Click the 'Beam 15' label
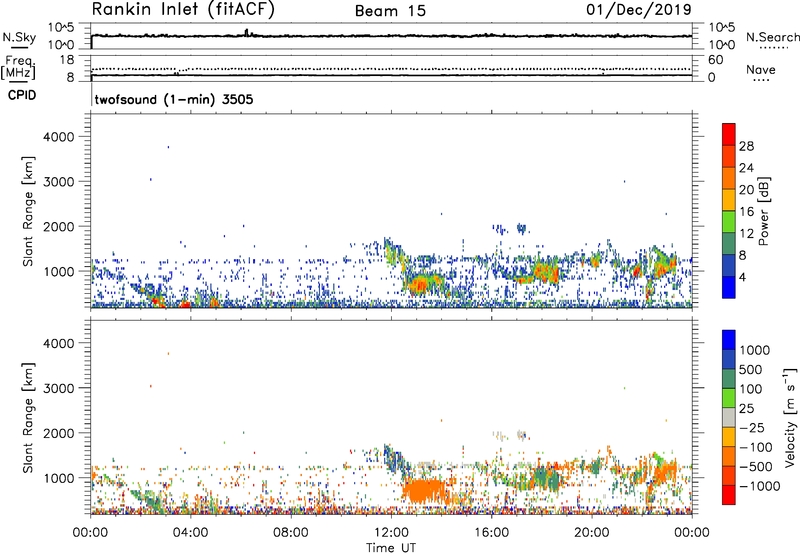The width and height of the screenshot is (800, 554). tap(390, 11)
